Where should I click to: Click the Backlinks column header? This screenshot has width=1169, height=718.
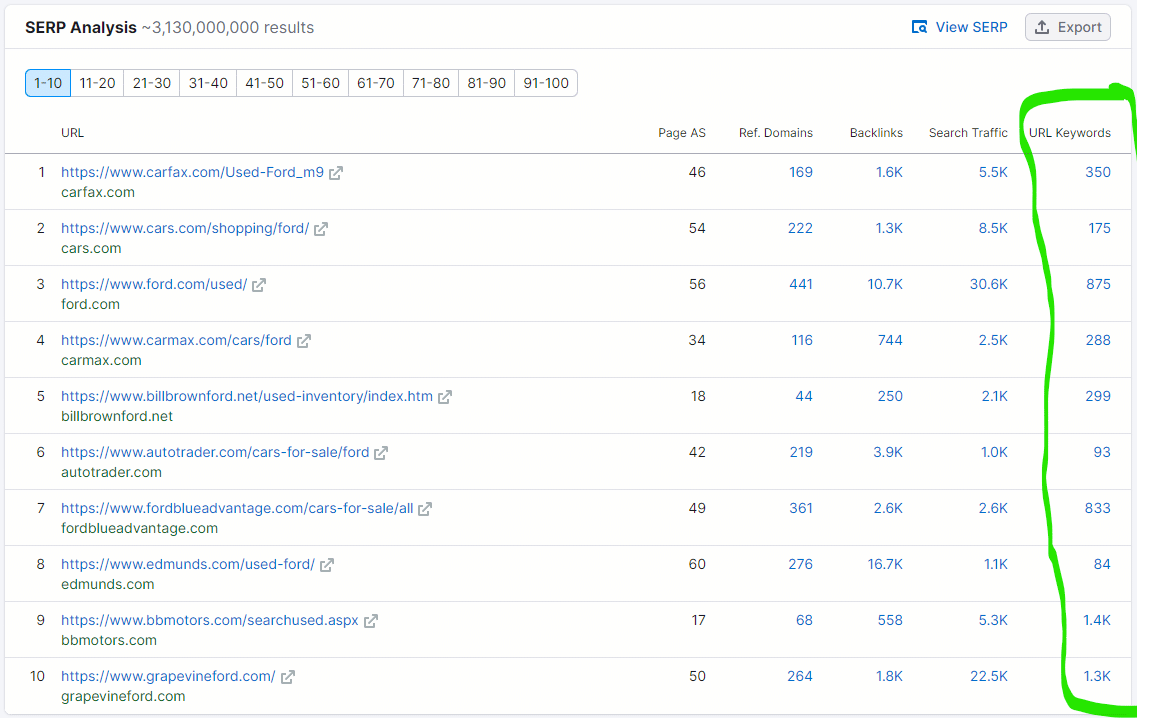point(876,133)
